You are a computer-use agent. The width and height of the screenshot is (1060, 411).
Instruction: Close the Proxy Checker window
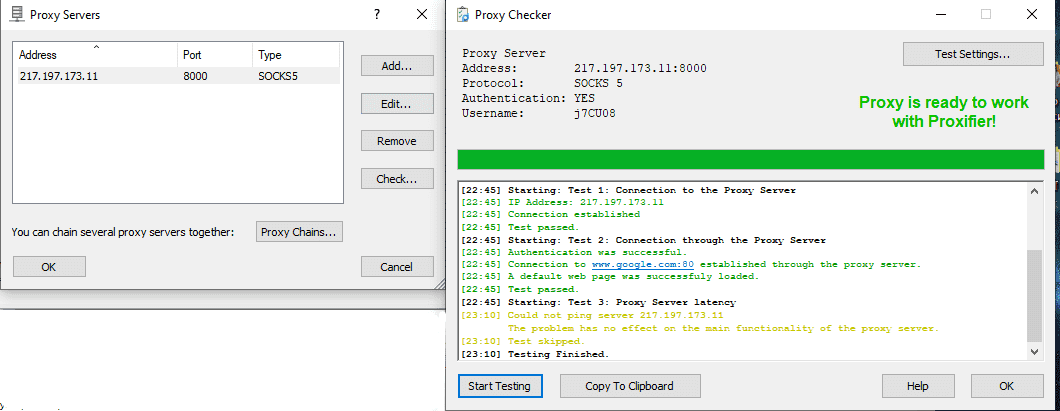(x=1031, y=15)
